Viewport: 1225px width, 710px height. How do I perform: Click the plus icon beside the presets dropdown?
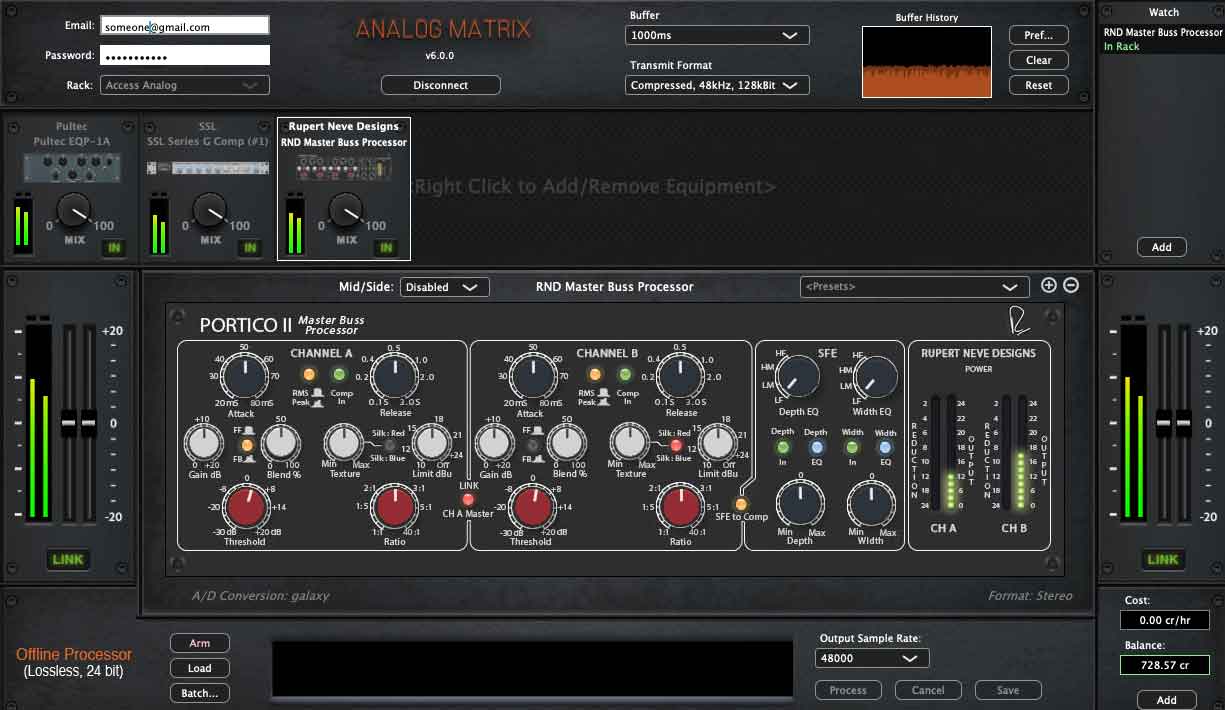tap(1048, 285)
